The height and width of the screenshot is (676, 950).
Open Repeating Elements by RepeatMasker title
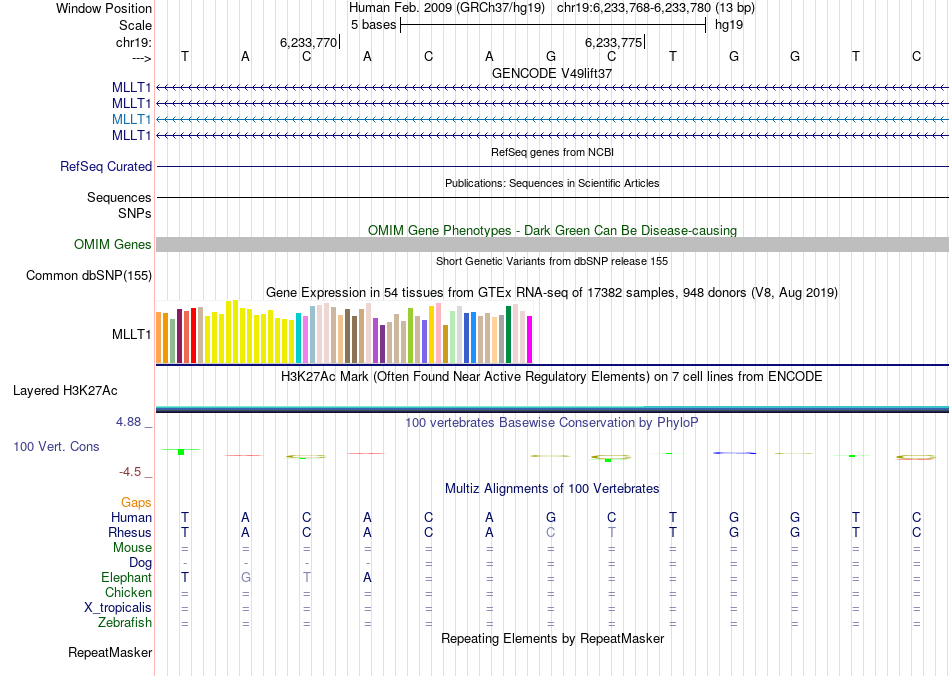coord(552,639)
